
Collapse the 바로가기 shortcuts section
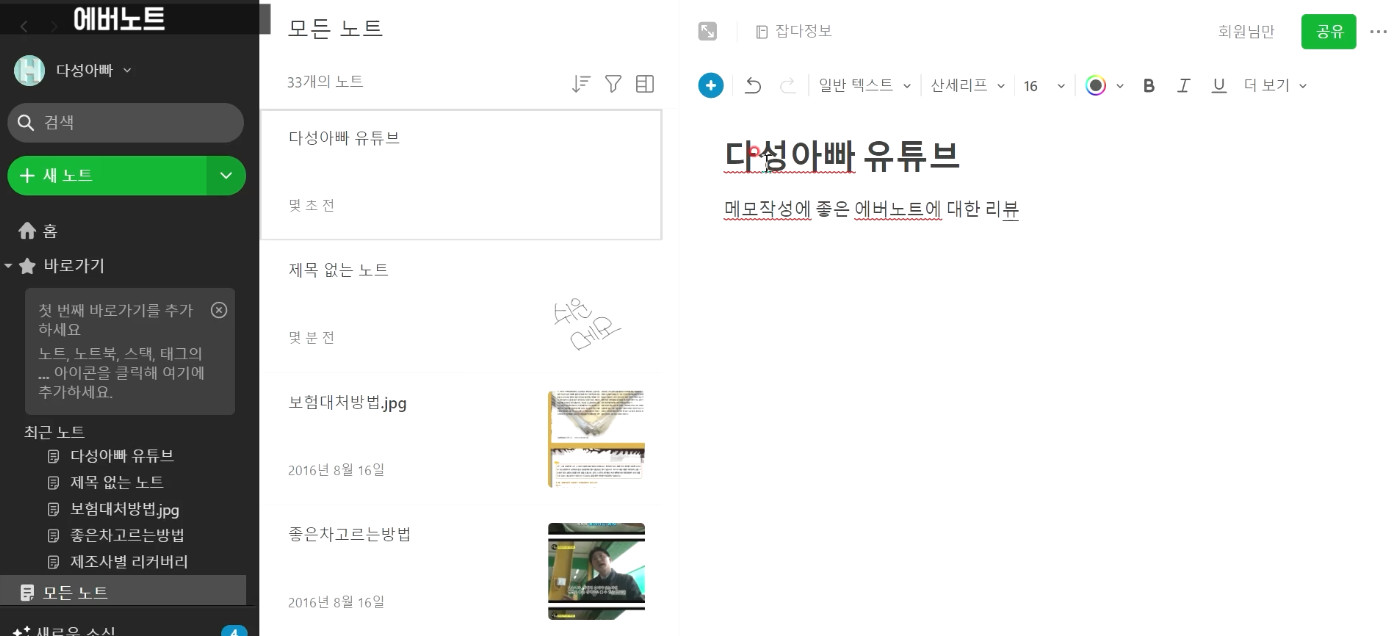click(8, 266)
